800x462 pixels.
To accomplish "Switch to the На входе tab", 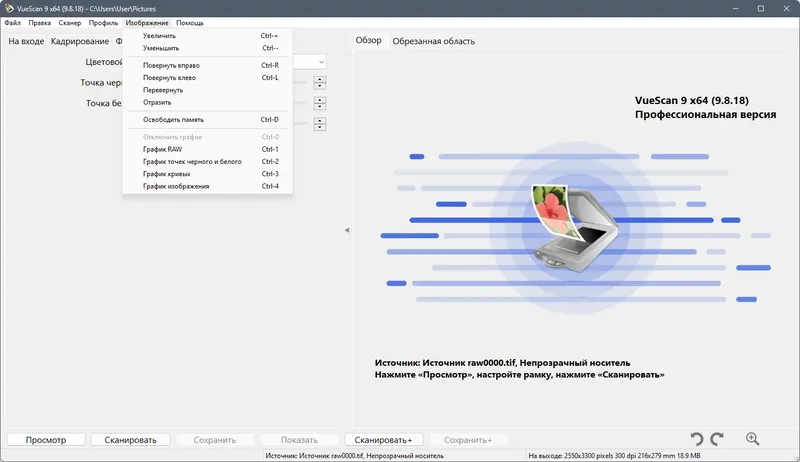I will pyautogui.click(x=26, y=41).
